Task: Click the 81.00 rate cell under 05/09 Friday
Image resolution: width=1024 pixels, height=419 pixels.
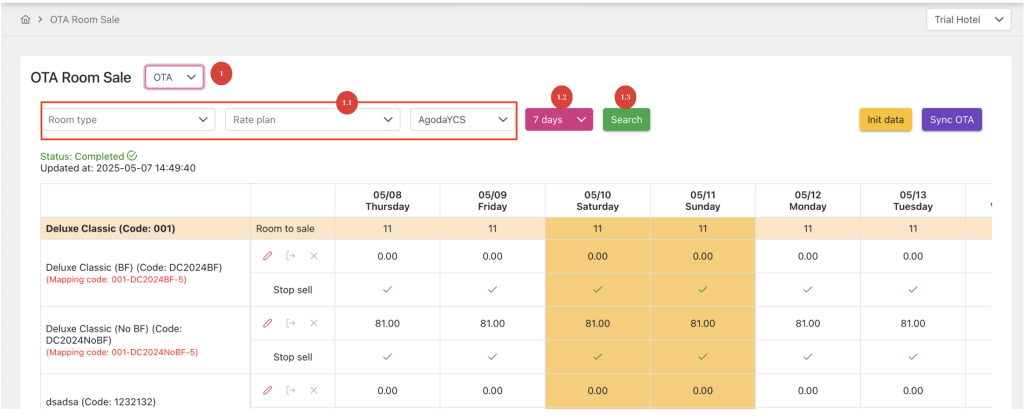Action: click(492, 323)
